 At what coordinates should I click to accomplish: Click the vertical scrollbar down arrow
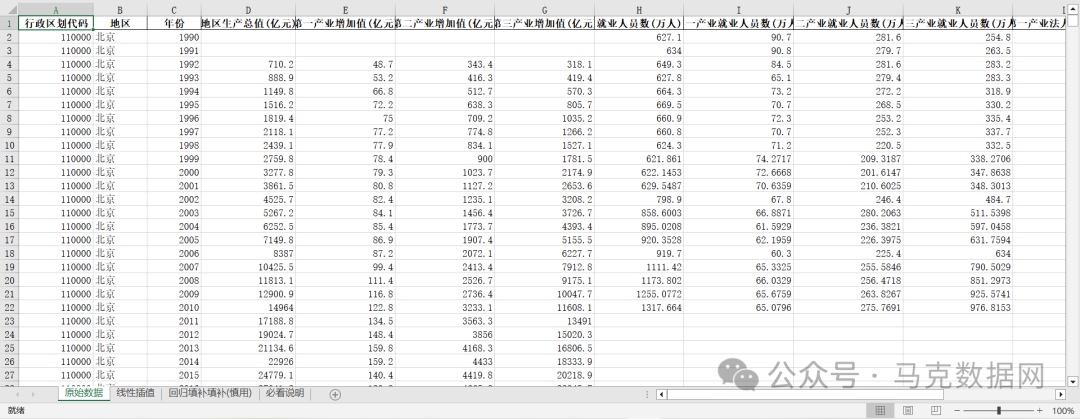click(1072, 380)
